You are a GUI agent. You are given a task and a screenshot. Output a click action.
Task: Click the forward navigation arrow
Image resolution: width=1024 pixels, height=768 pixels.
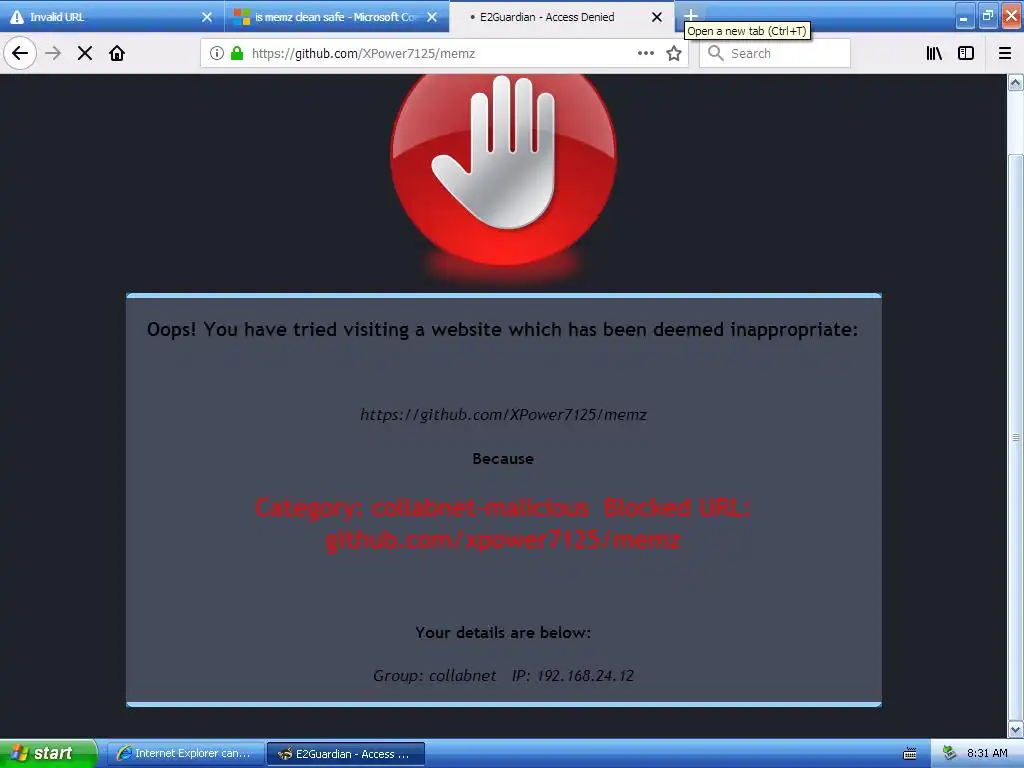(x=53, y=53)
